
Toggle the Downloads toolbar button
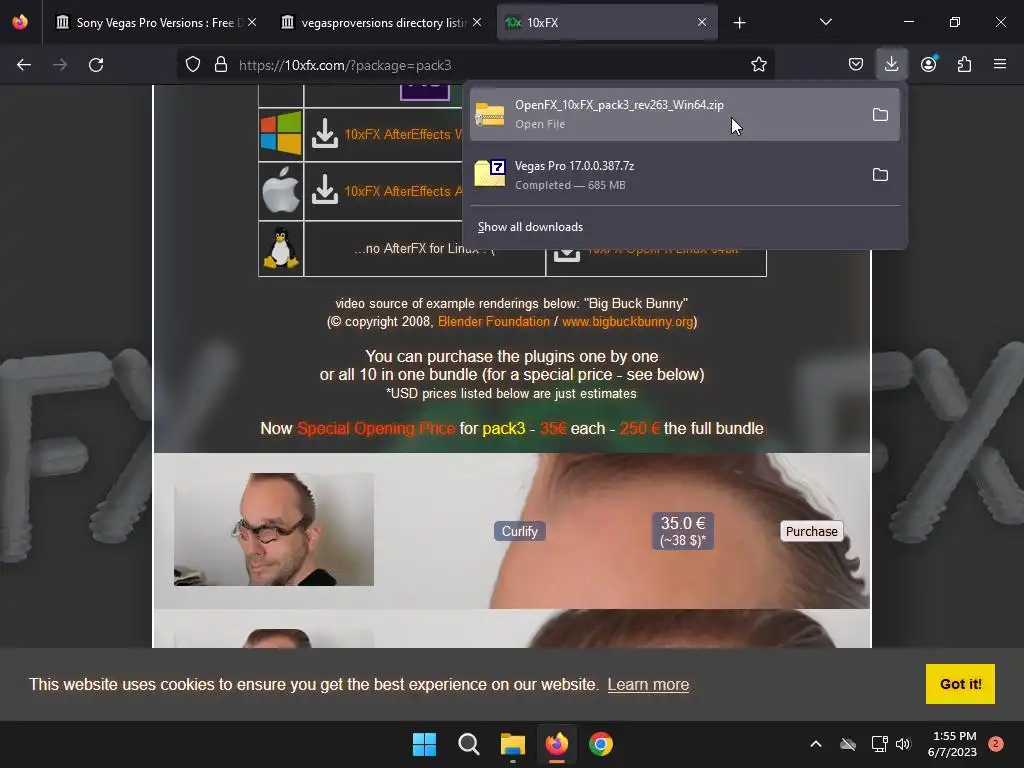(x=891, y=64)
